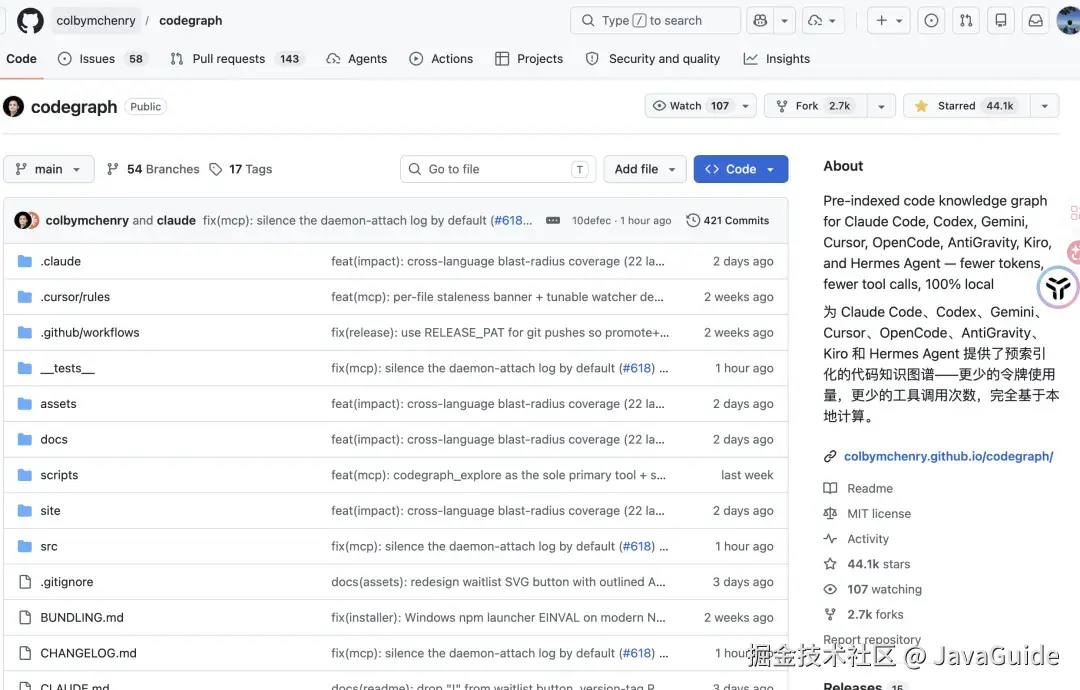Unstar the repository with Starred button
The height and width of the screenshot is (690, 1080).
tap(966, 106)
